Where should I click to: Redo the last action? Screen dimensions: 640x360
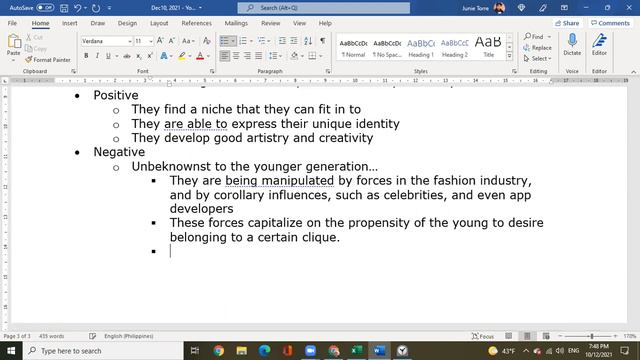[96, 8]
